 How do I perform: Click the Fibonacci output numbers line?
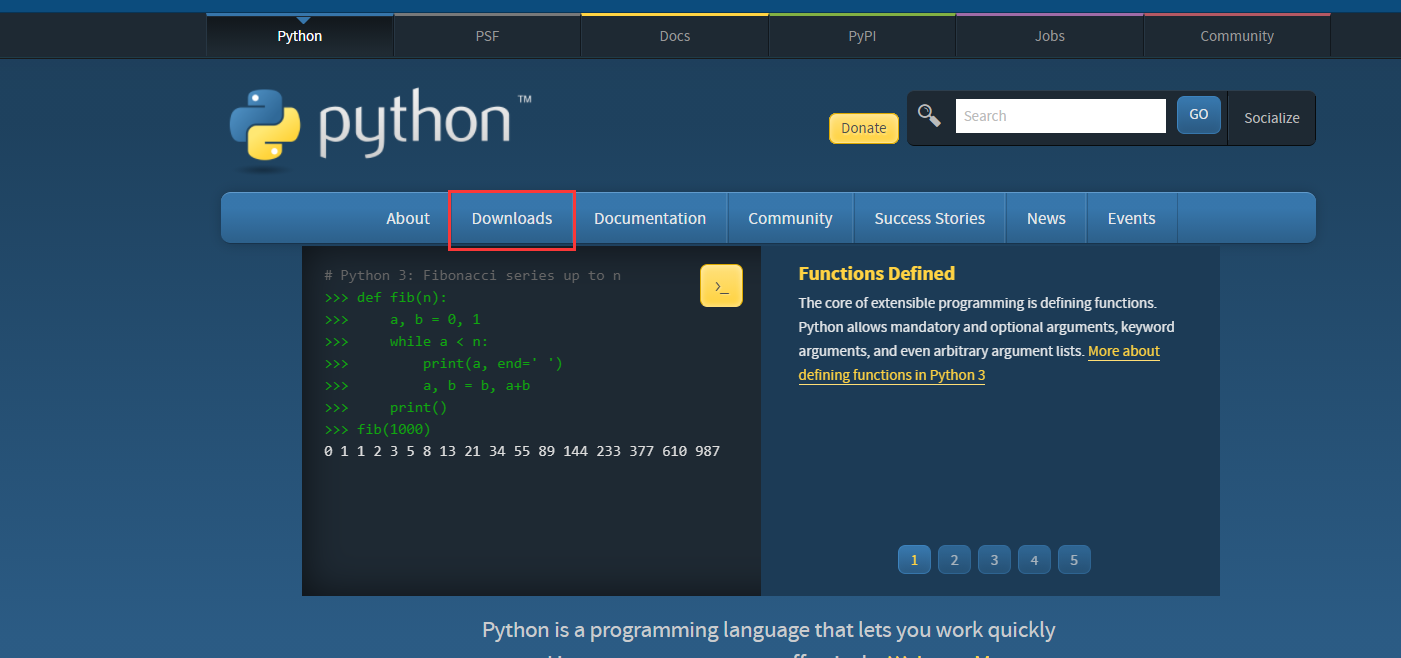point(522,452)
